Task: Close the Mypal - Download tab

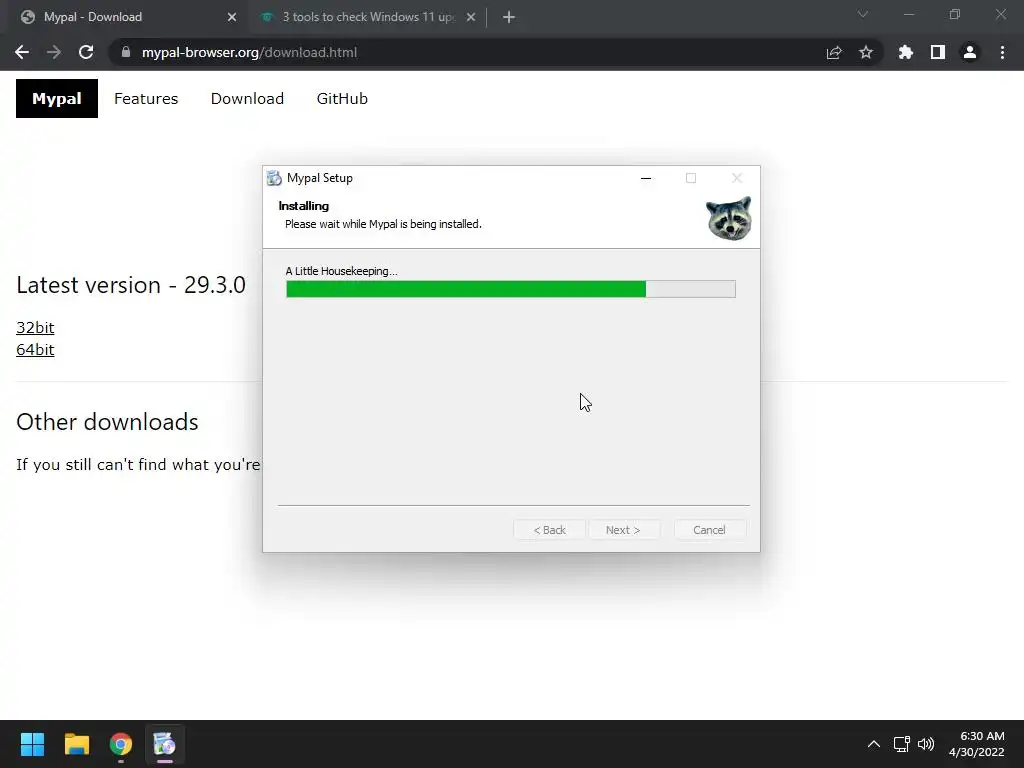Action: coord(232,17)
